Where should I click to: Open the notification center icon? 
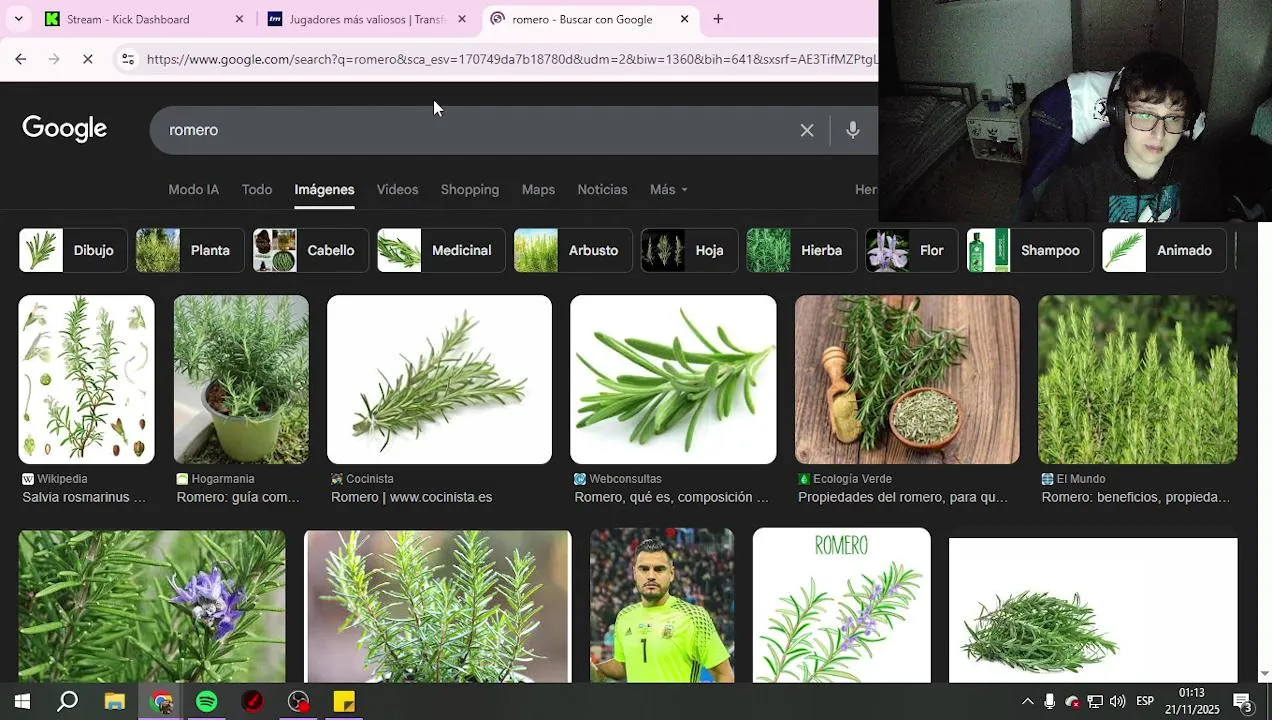[x=1244, y=702]
